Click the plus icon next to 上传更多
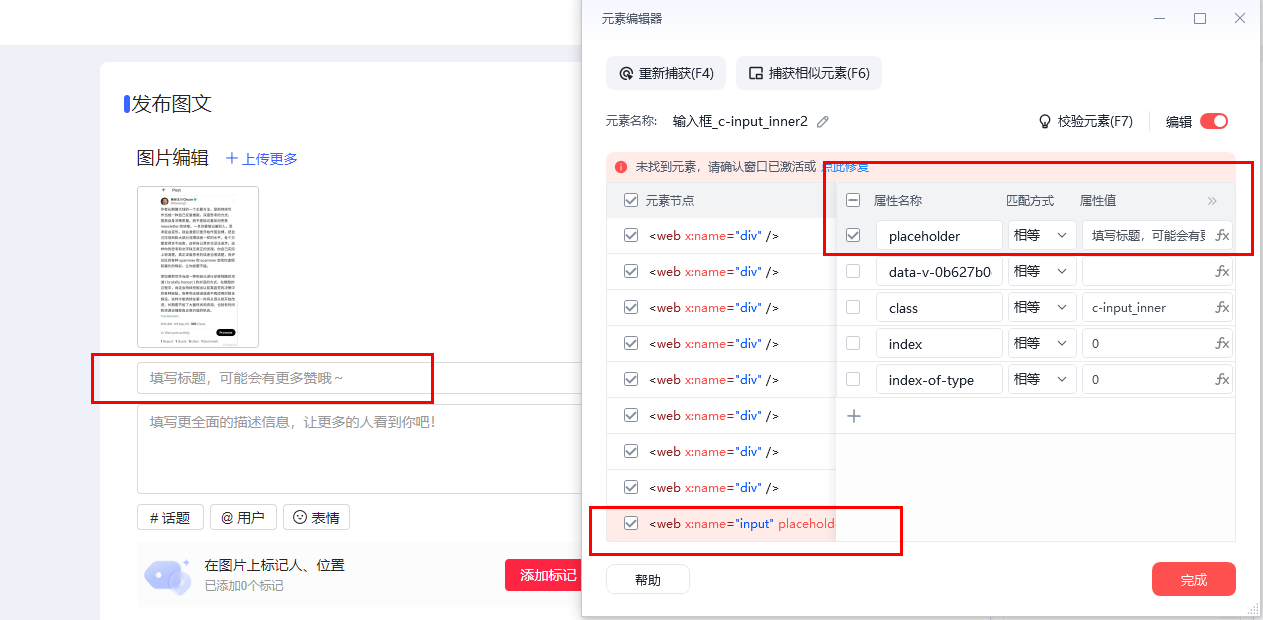The height and width of the screenshot is (620, 1263). tap(232, 158)
